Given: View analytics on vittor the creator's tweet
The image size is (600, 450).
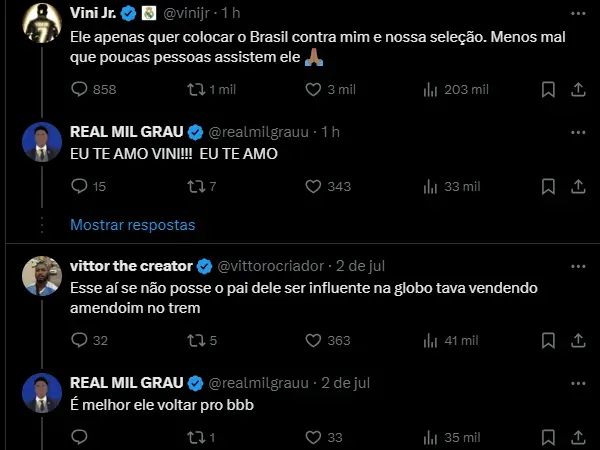Looking at the screenshot, I should point(431,341).
